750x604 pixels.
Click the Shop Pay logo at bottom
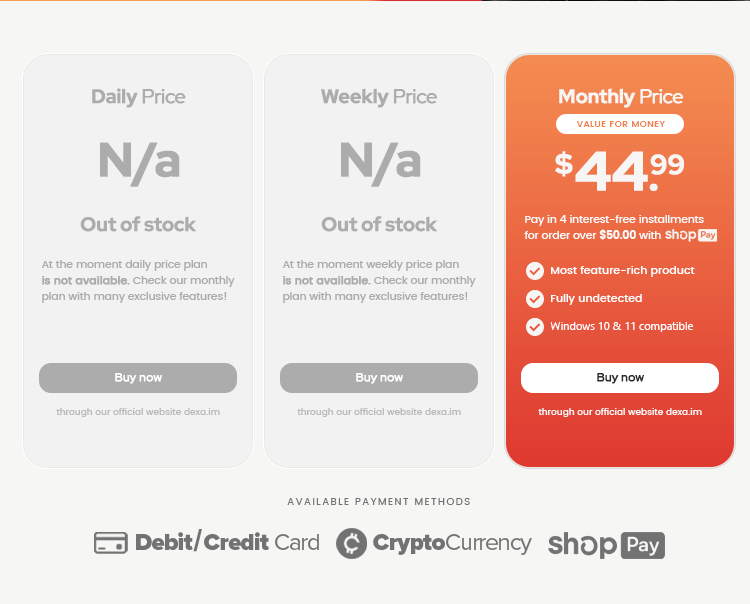coord(606,545)
